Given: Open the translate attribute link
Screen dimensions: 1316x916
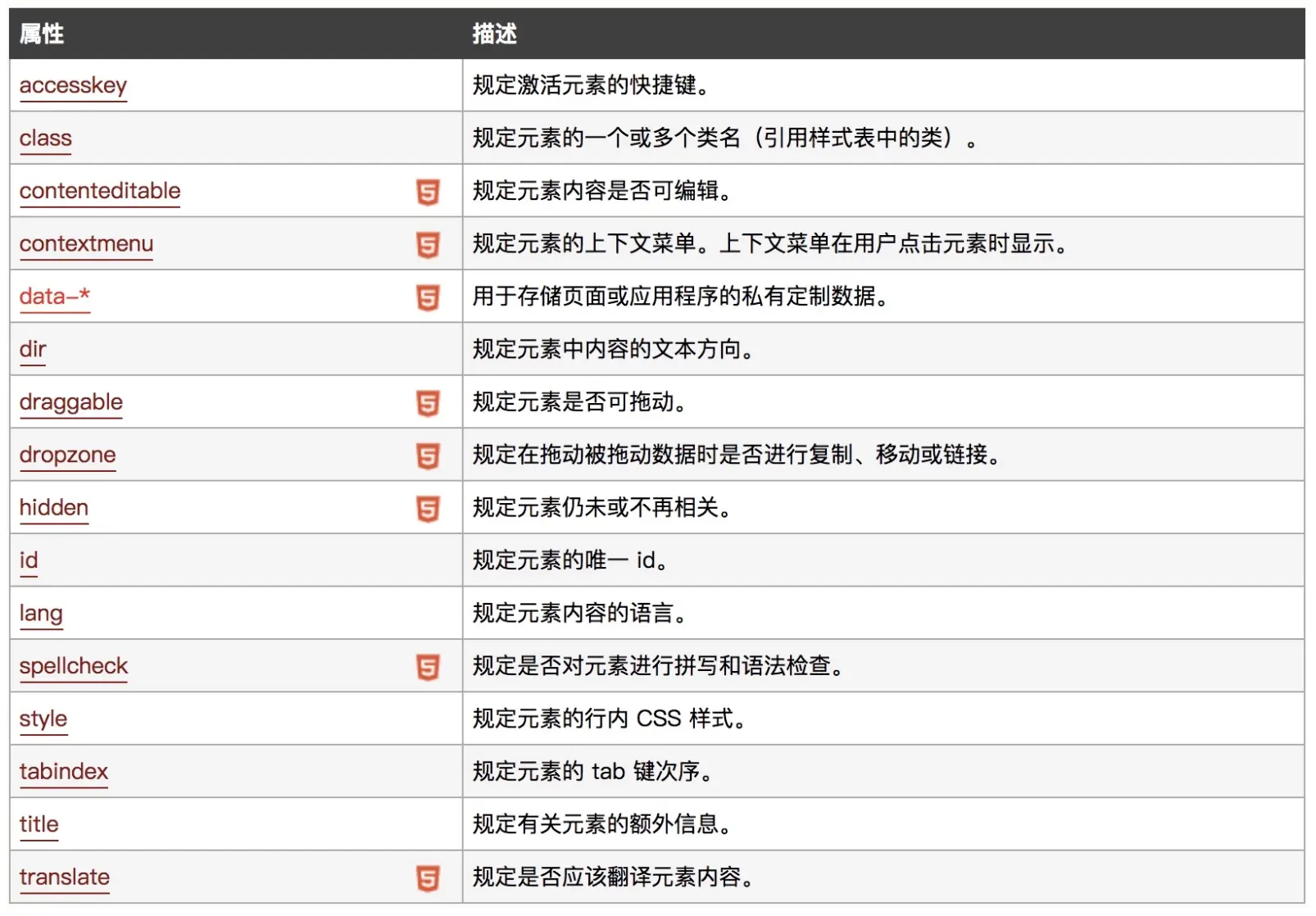Looking at the screenshot, I should click(65, 877).
